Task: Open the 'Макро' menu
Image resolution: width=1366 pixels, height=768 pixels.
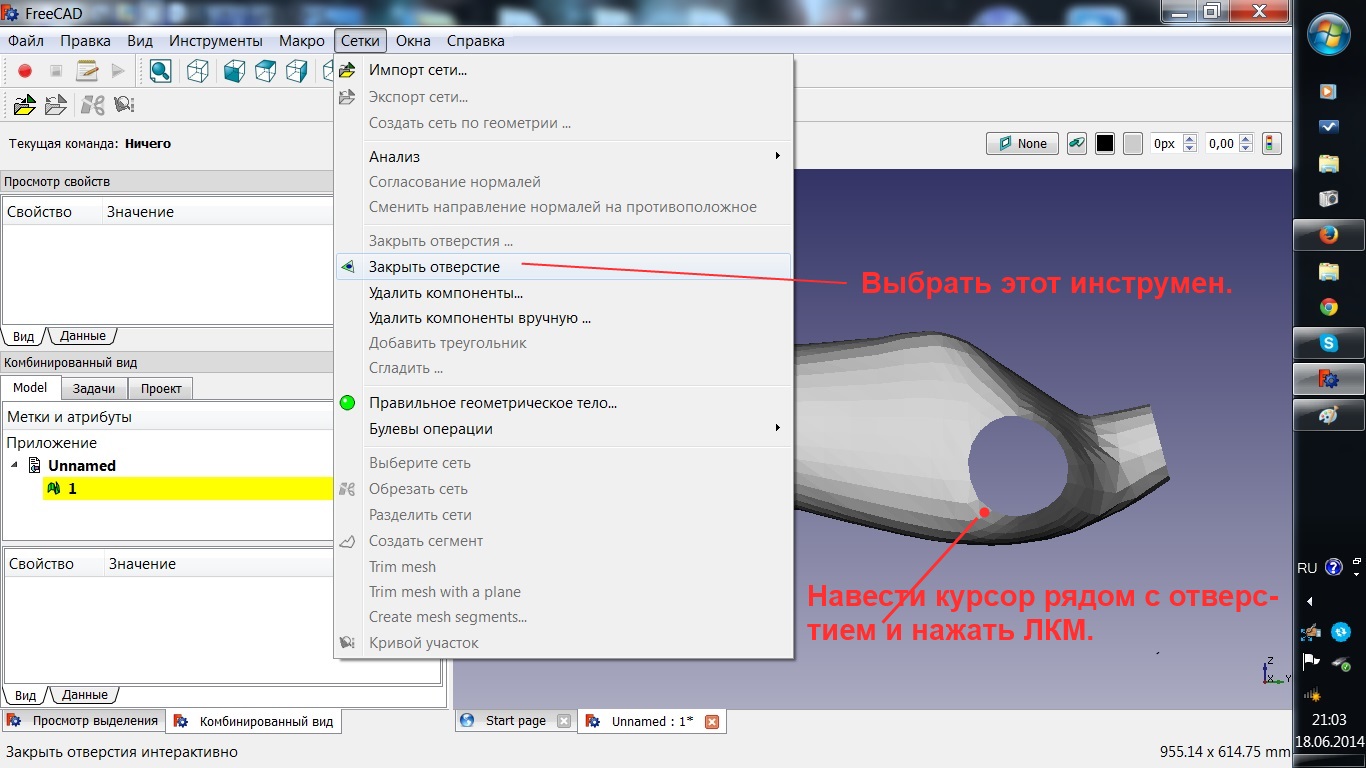Action: (x=302, y=41)
